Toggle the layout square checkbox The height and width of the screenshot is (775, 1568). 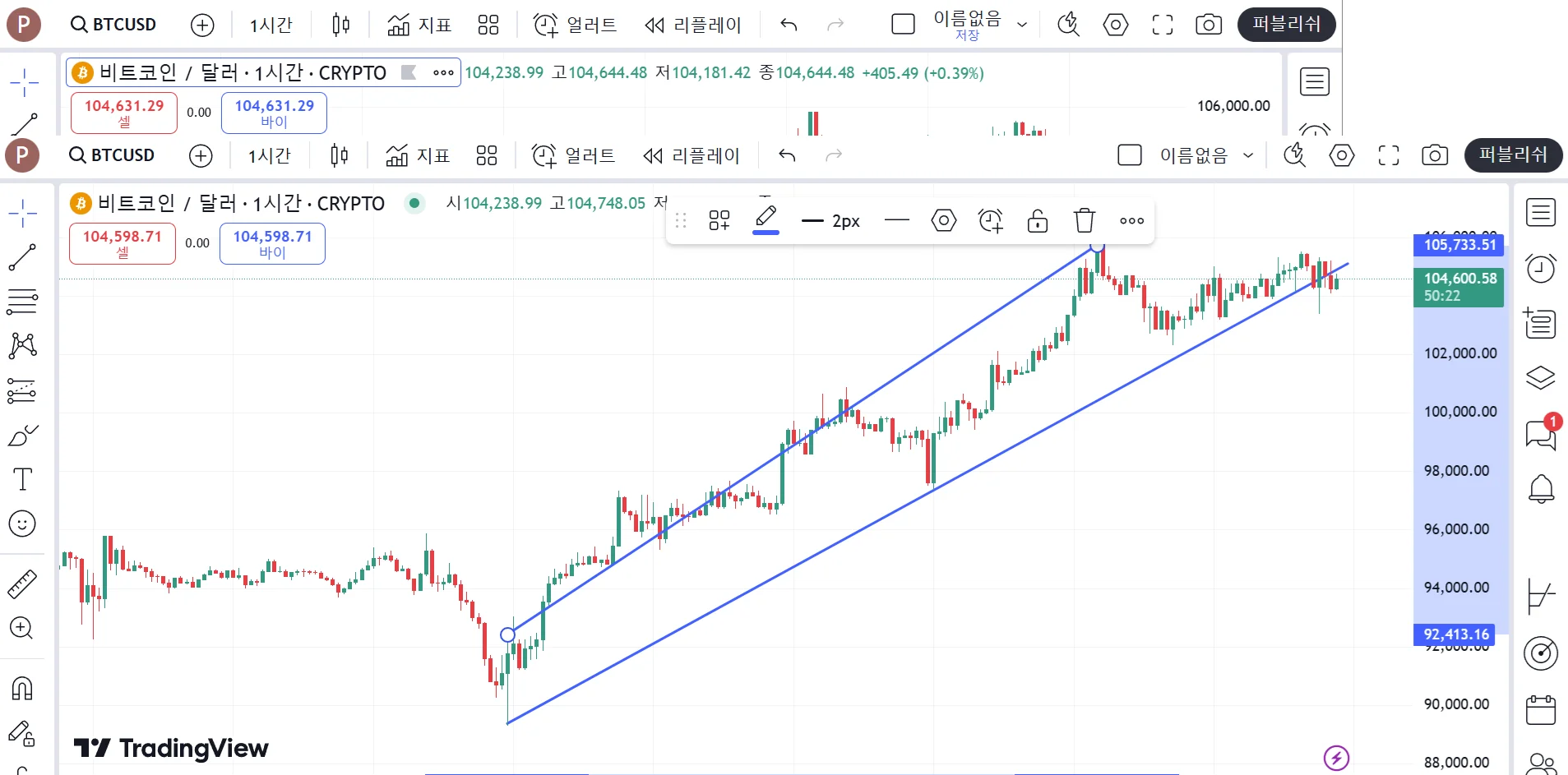coord(1130,155)
